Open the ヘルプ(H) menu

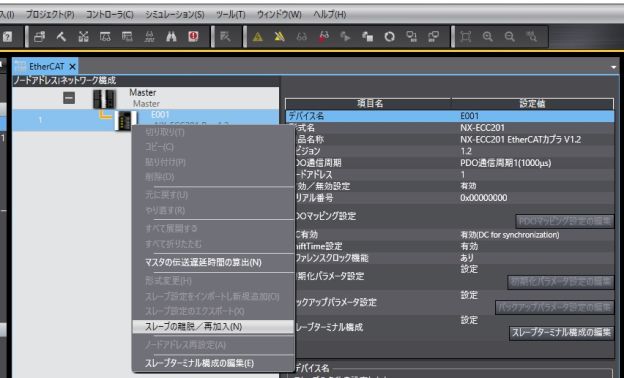point(330,15)
